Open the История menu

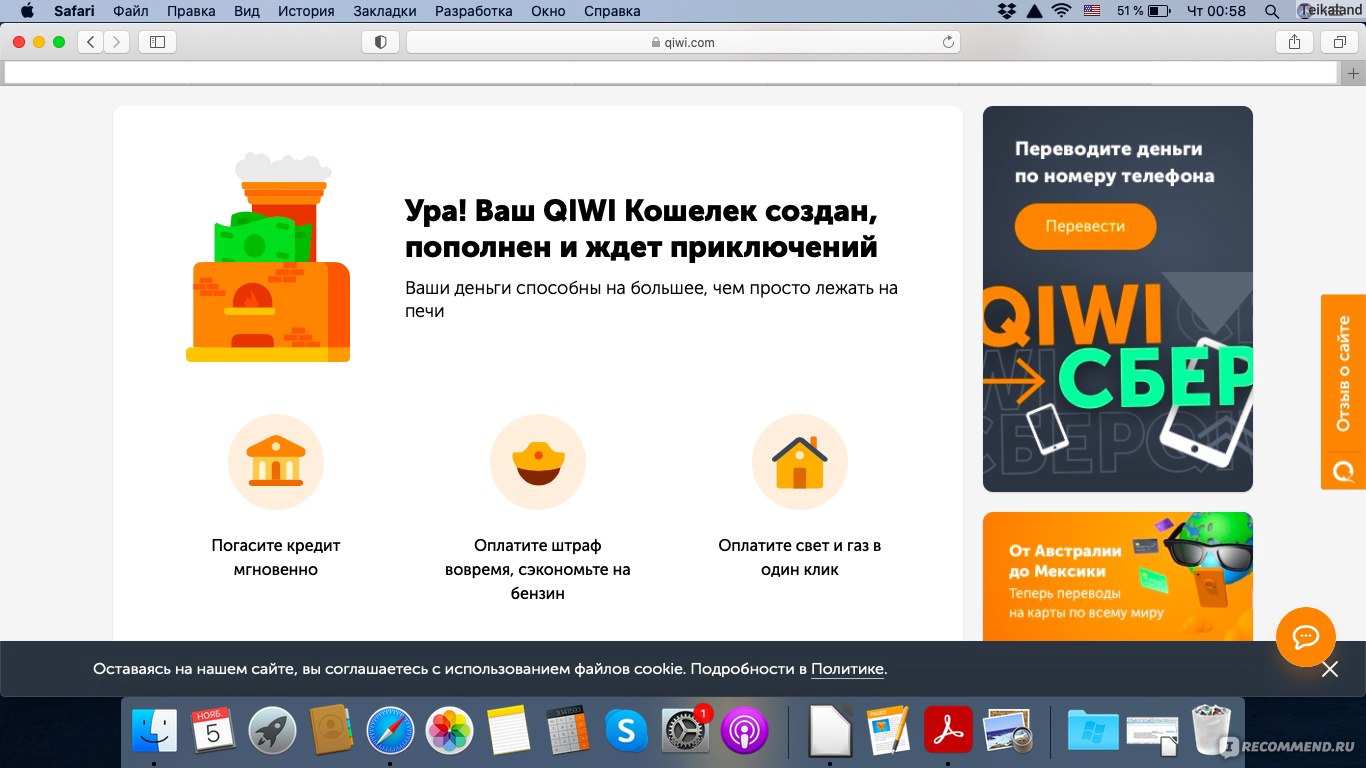307,11
